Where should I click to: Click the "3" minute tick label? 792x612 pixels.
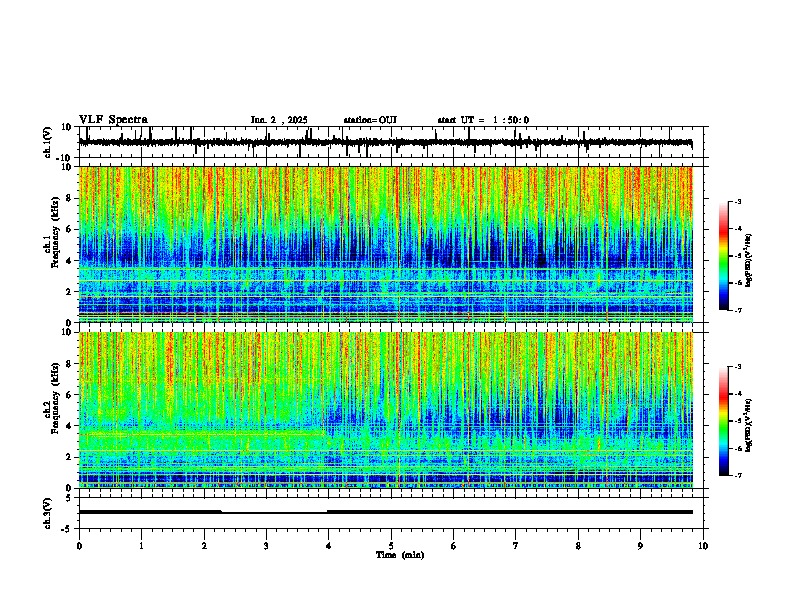pyautogui.click(x=266, y=546)
